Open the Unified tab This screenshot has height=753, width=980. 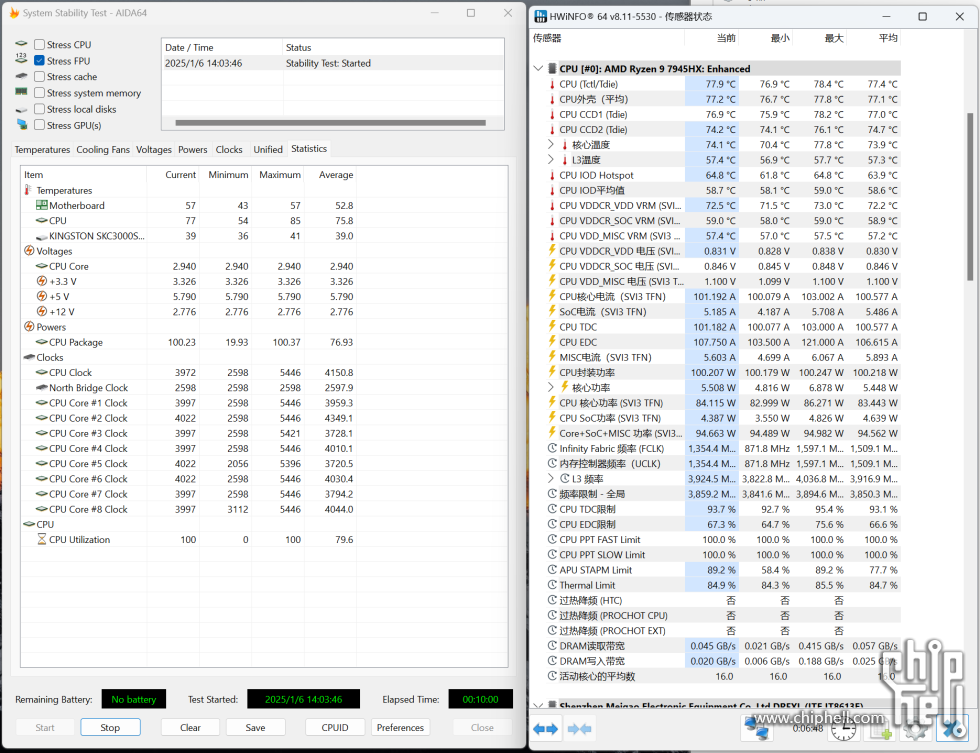268,150
